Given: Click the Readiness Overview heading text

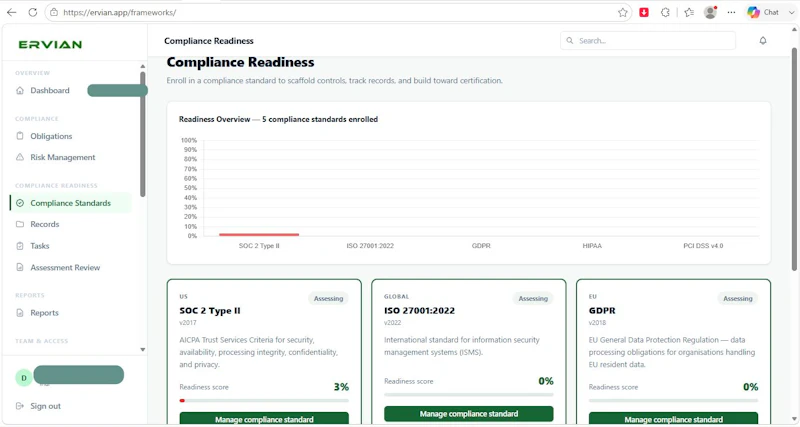Looking at the screenshot, I should tap(278, 119).
